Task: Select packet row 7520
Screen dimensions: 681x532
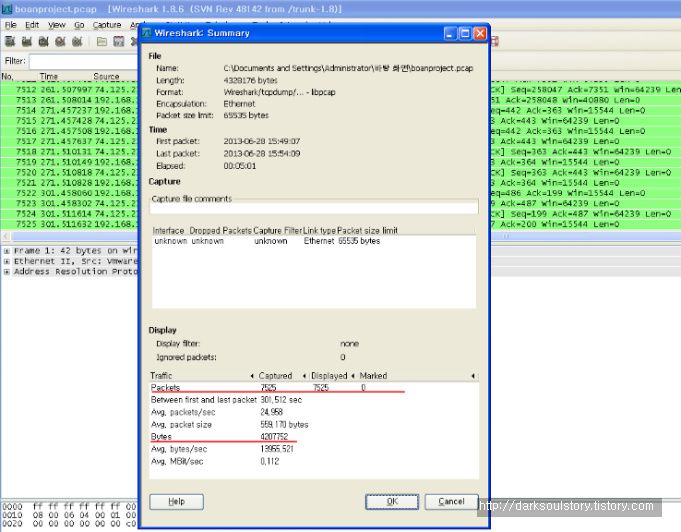Action: click(69, 172)
